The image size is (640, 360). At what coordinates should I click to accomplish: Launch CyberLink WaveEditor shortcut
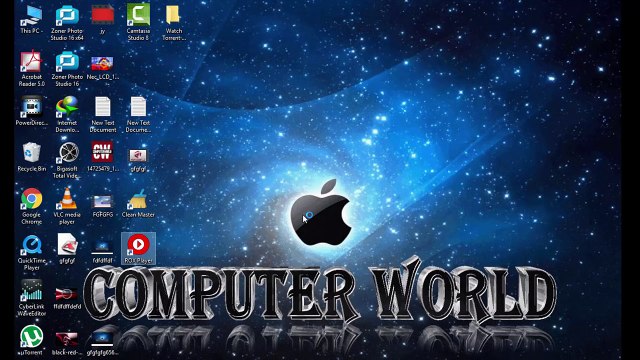pyautogui.click(x=31, y=298)
